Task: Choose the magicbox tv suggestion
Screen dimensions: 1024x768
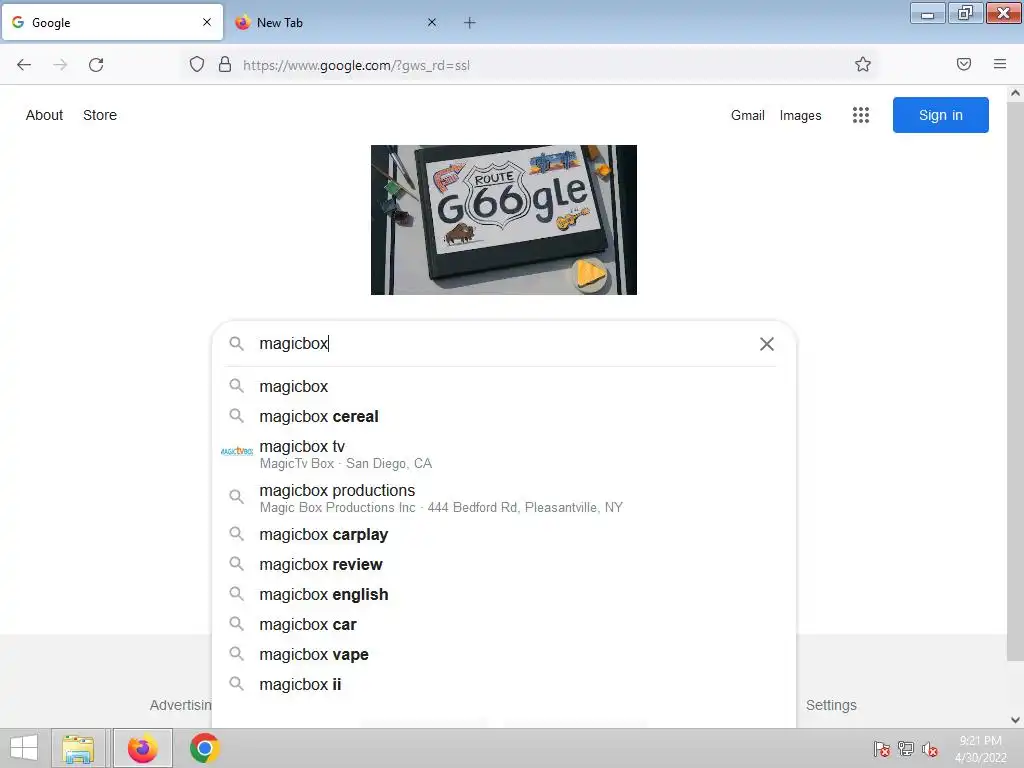Action: coord(504,455)
